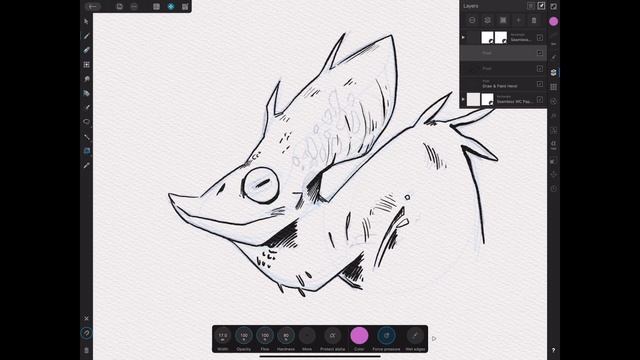The height and width of the screenshot is (360, 640).
Task: Open the adjustment layer button in Layers
Action: [487, 20]
